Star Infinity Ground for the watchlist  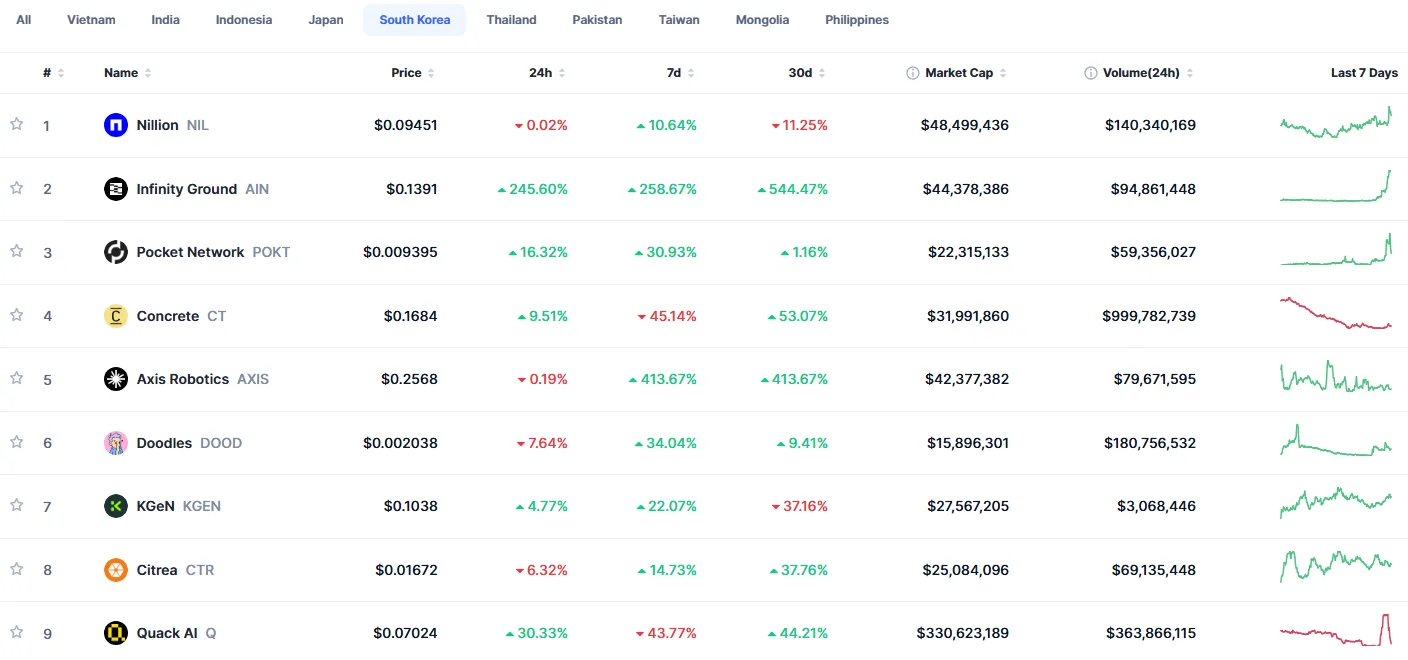tap(16, 188)
